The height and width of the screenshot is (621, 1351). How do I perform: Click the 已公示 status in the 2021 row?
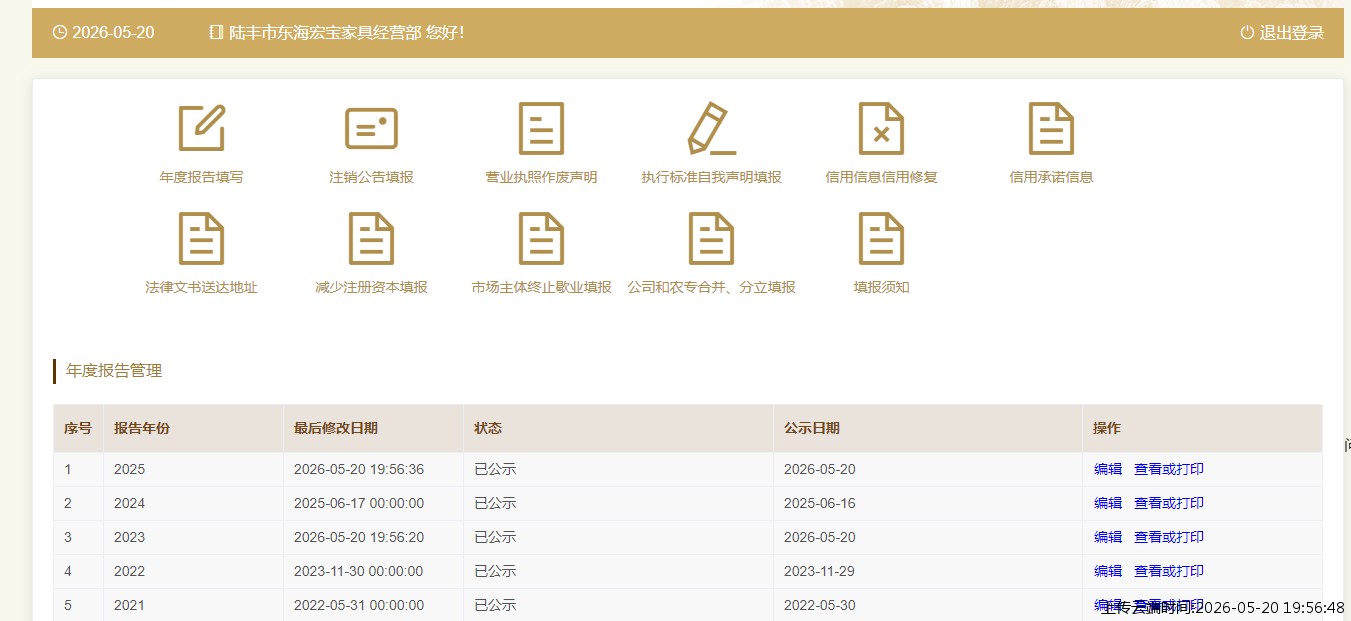(x=495, y=605)
